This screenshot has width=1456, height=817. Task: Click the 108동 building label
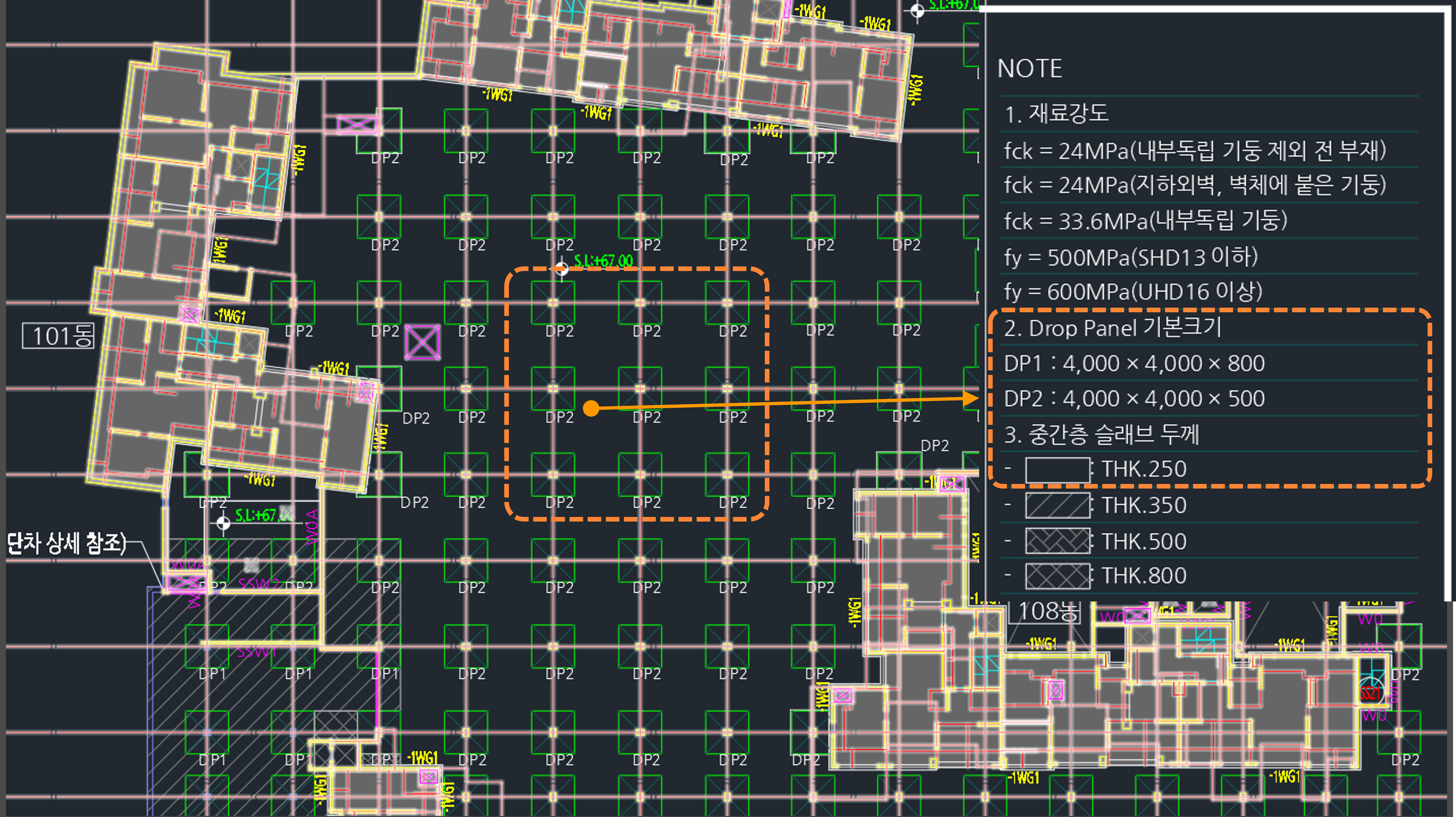(1045, 612)
